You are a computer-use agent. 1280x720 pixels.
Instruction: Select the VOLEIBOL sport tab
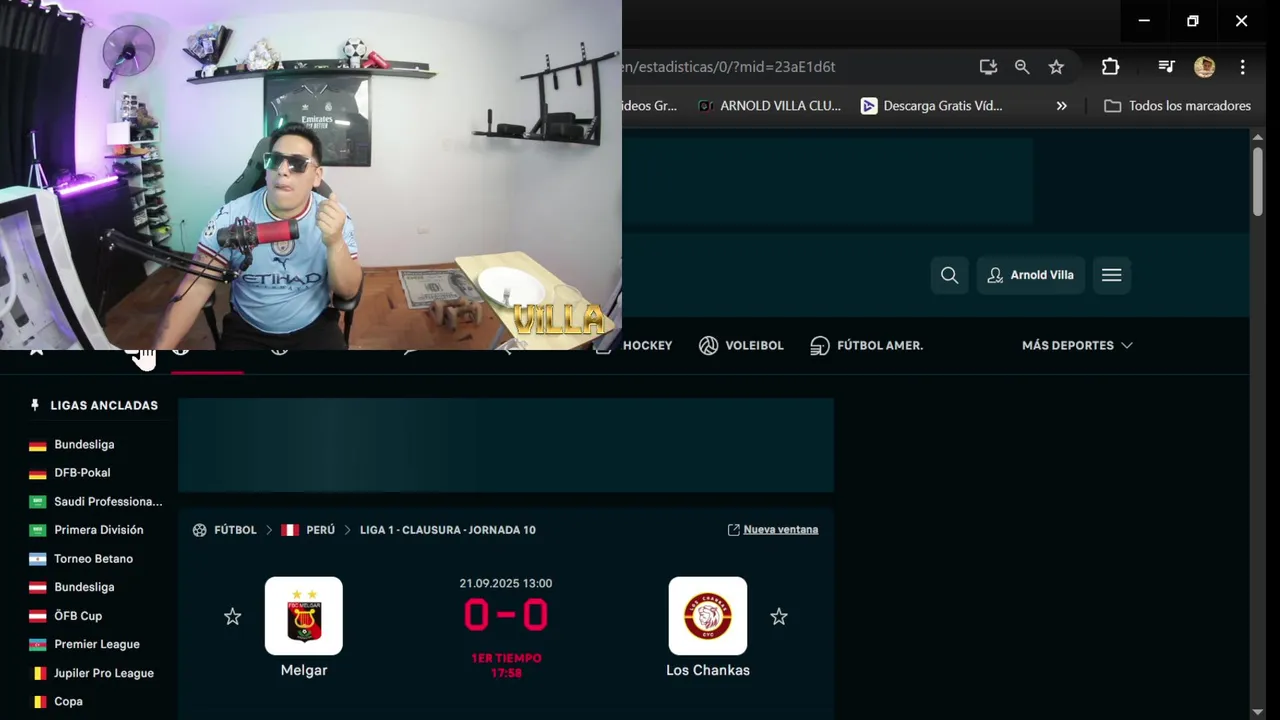click(x=741, y=345)
